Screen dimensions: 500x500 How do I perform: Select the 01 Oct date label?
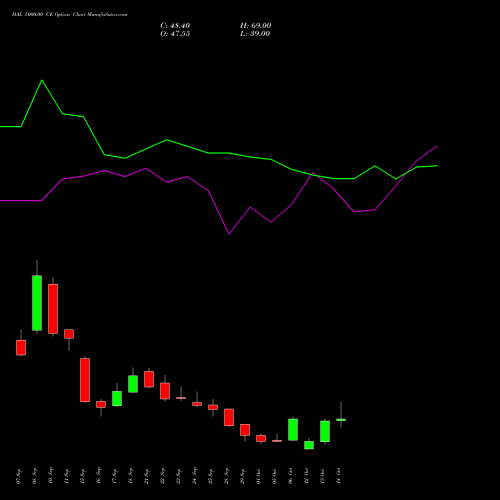(259, 476)
